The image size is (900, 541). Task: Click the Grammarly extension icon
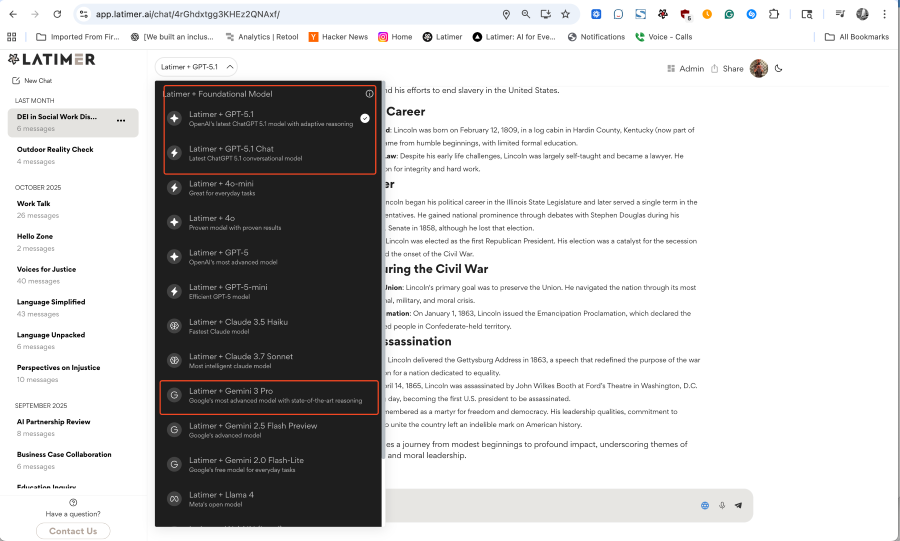[729, 14]
